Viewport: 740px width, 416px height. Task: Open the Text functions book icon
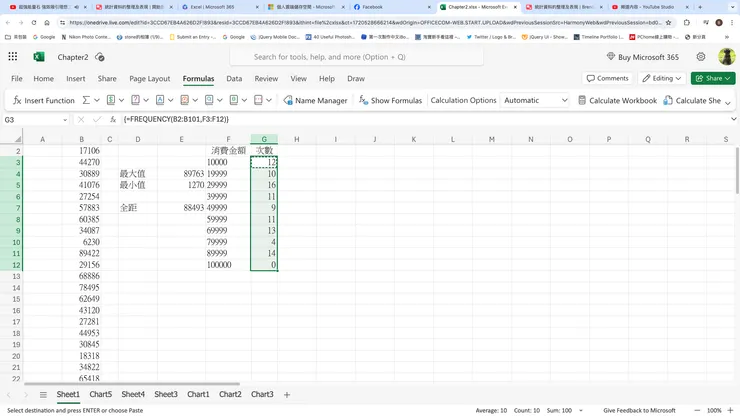(x=160, y=100)
